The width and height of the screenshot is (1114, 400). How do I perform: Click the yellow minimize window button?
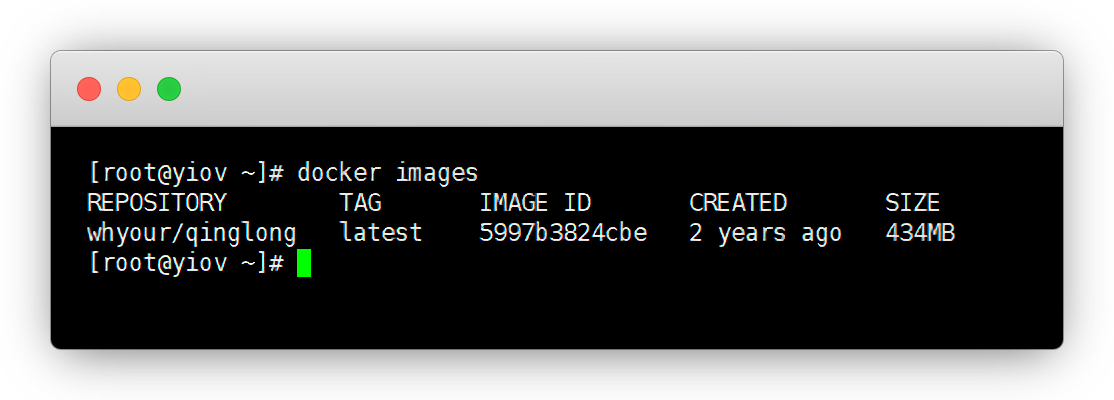(x=129, y=89)
